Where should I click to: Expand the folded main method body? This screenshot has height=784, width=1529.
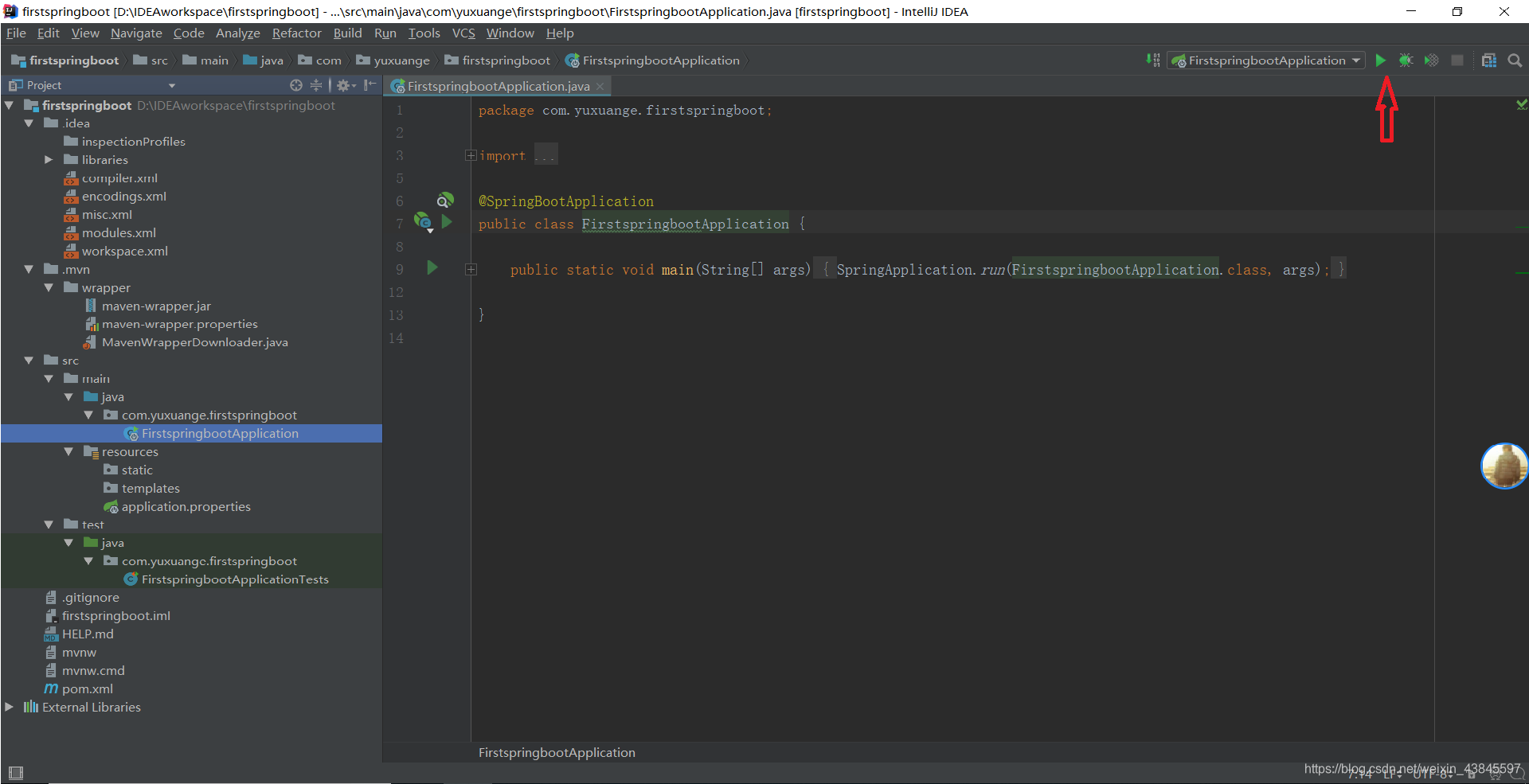tap(471, 270)
